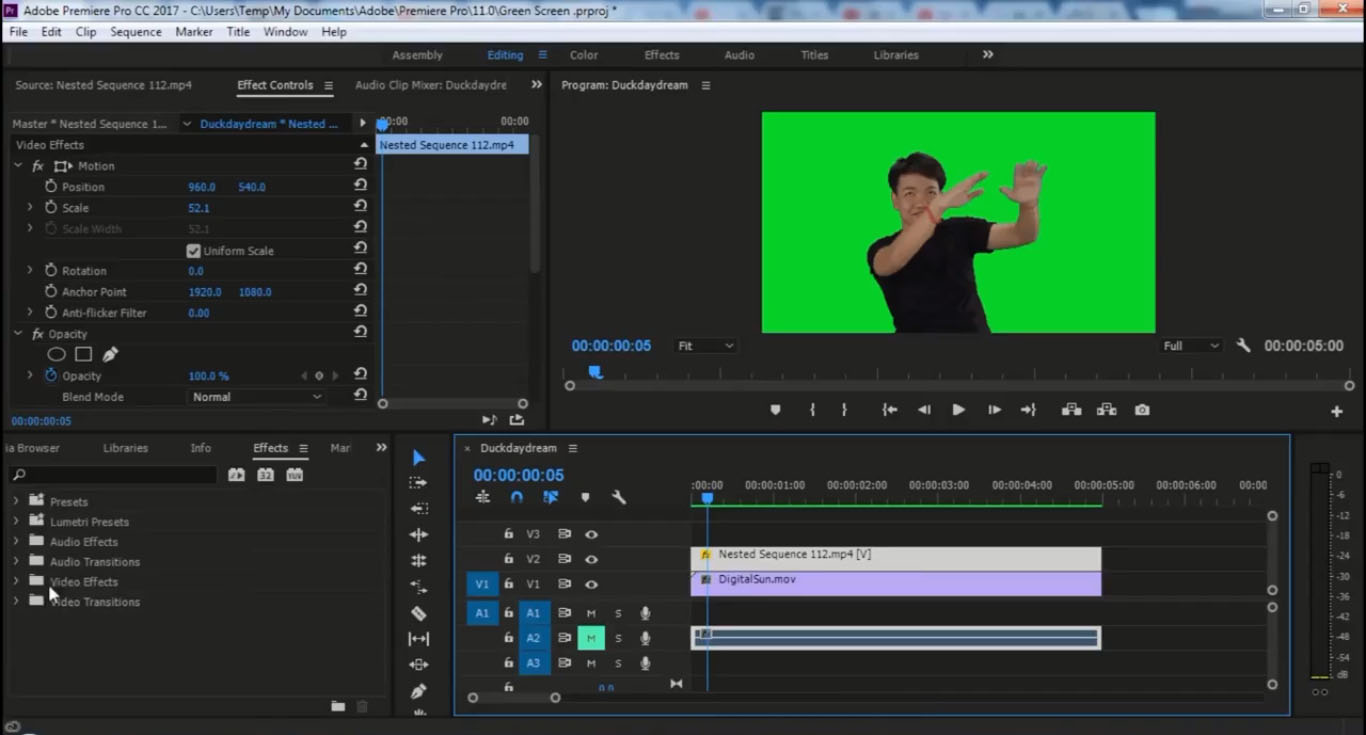Select the Razor tool in the toolbar
Image resolution: width=1366 pixels, height=735 pixels.
coord(419,613)
